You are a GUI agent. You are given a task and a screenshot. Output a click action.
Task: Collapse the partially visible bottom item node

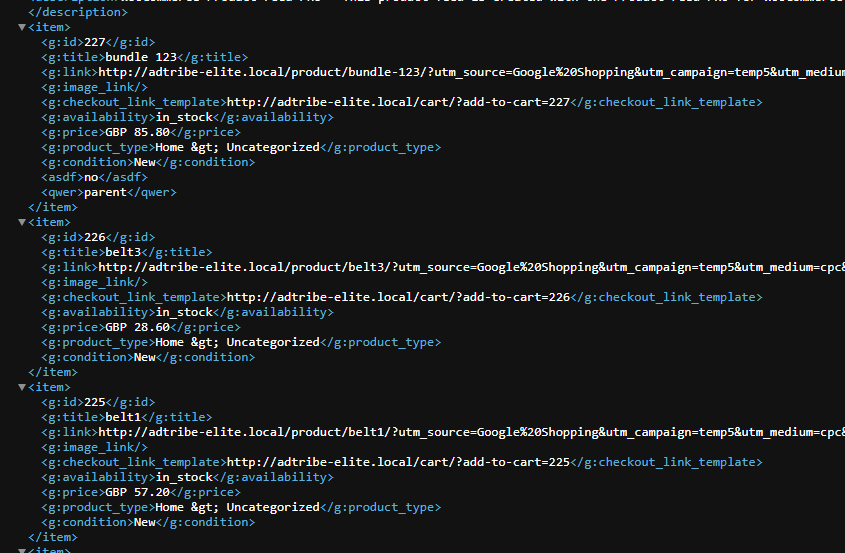22,550
